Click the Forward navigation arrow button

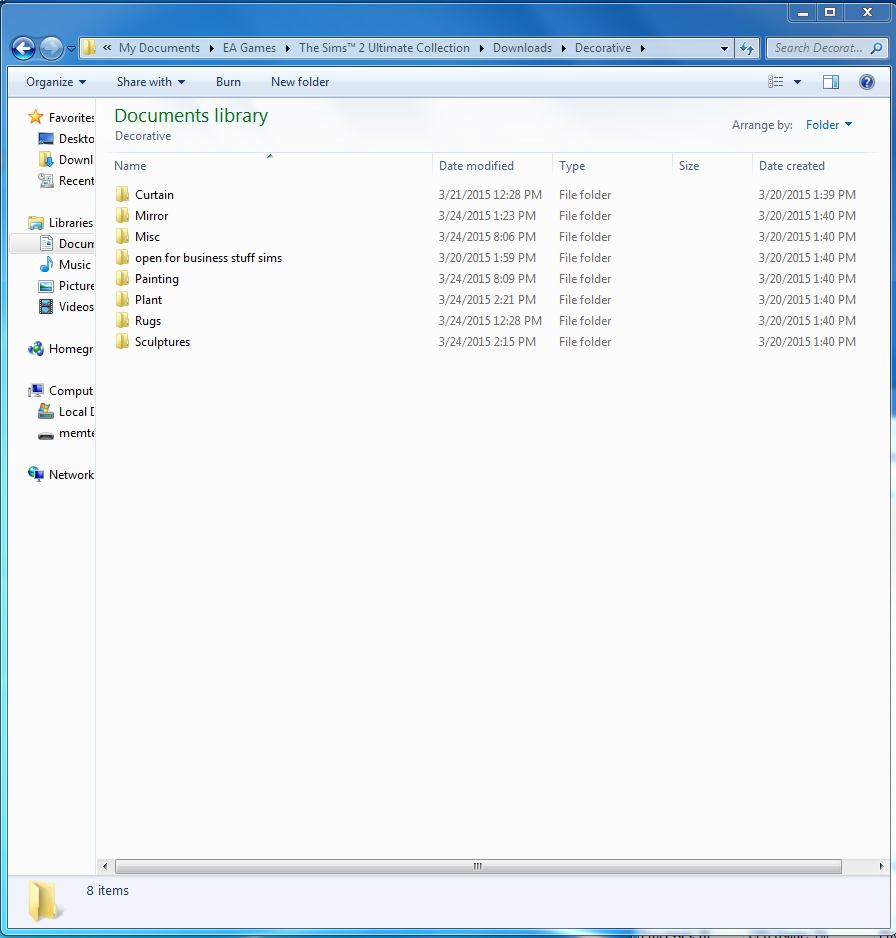point(51,48)
